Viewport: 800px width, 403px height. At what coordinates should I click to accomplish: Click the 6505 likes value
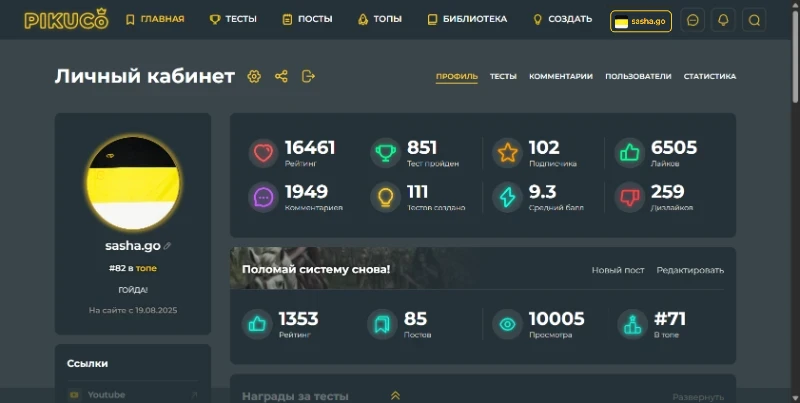click(x=673, y=148)
